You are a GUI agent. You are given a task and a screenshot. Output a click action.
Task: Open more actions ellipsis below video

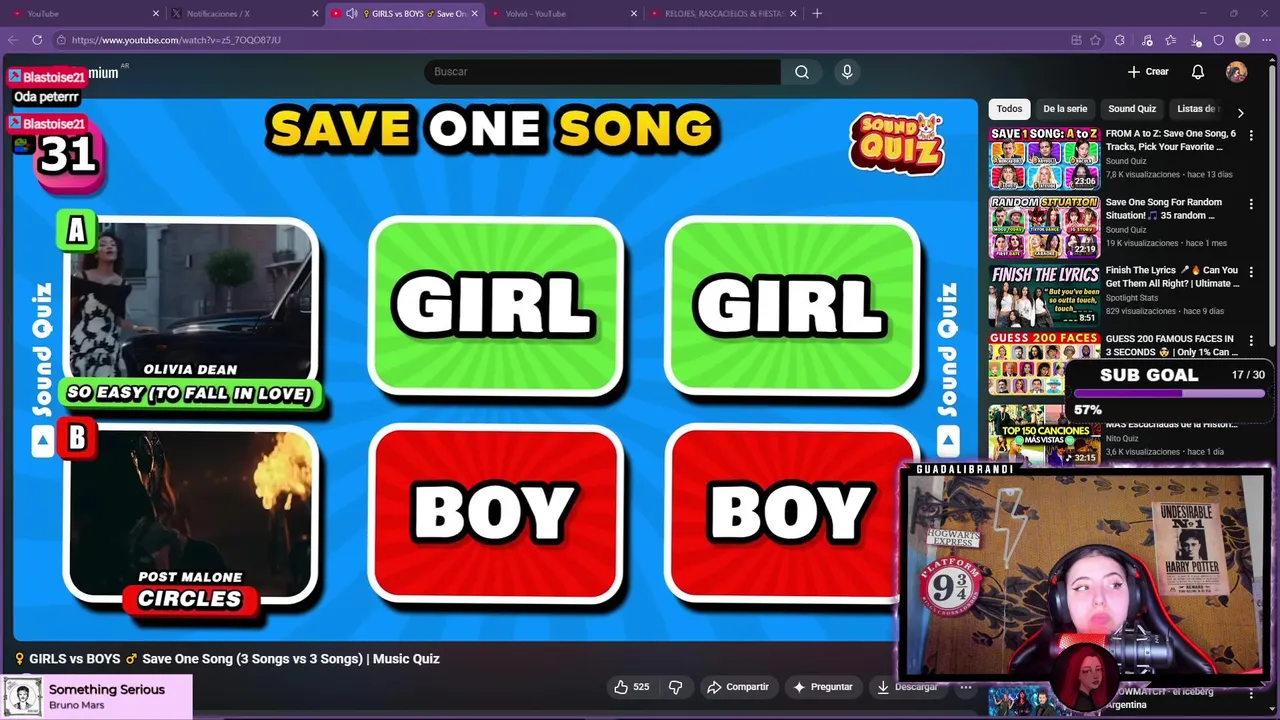pos(966,687)
